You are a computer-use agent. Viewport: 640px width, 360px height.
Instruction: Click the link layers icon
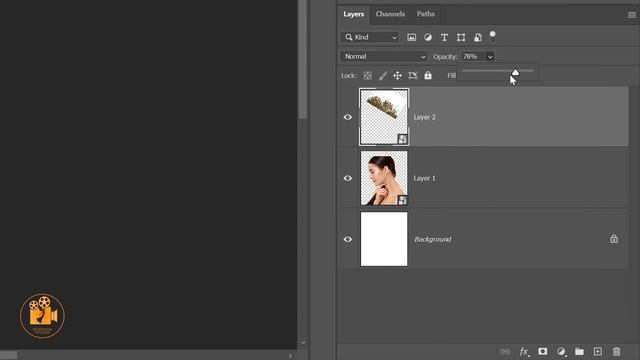click(505, 351)
